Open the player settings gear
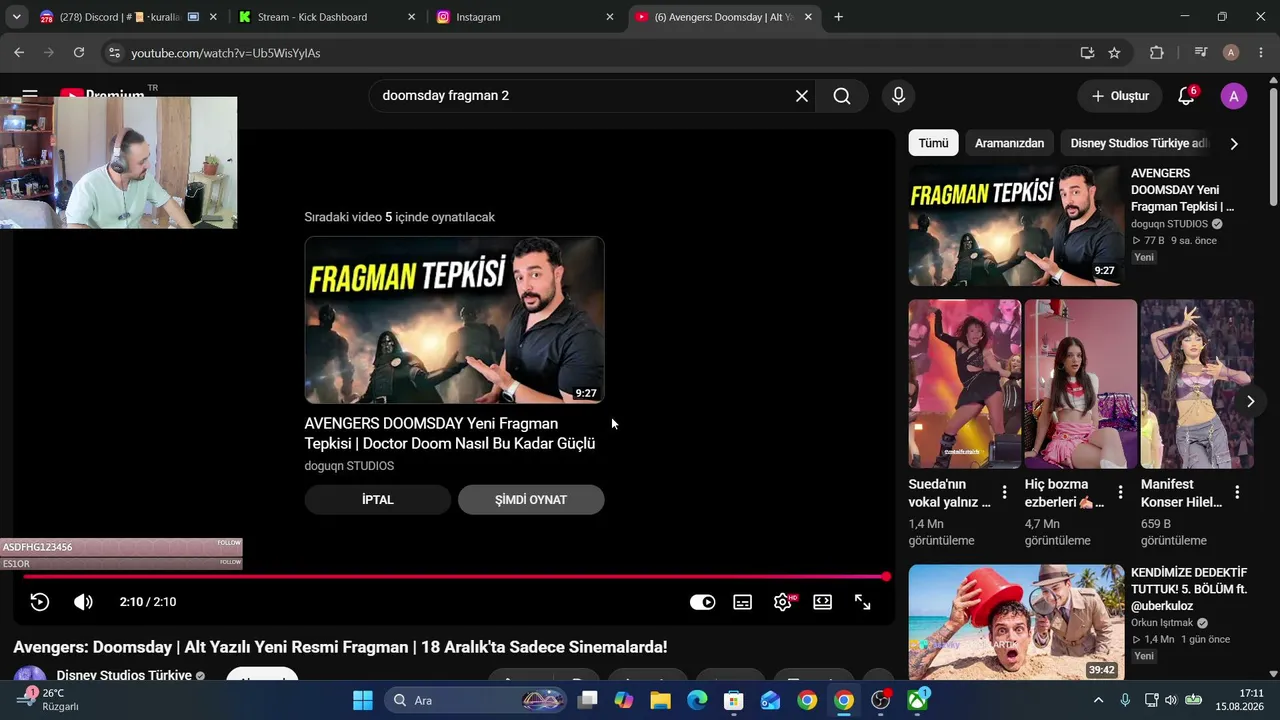Viewport: 1280px width, 720px height. point(783,602)
